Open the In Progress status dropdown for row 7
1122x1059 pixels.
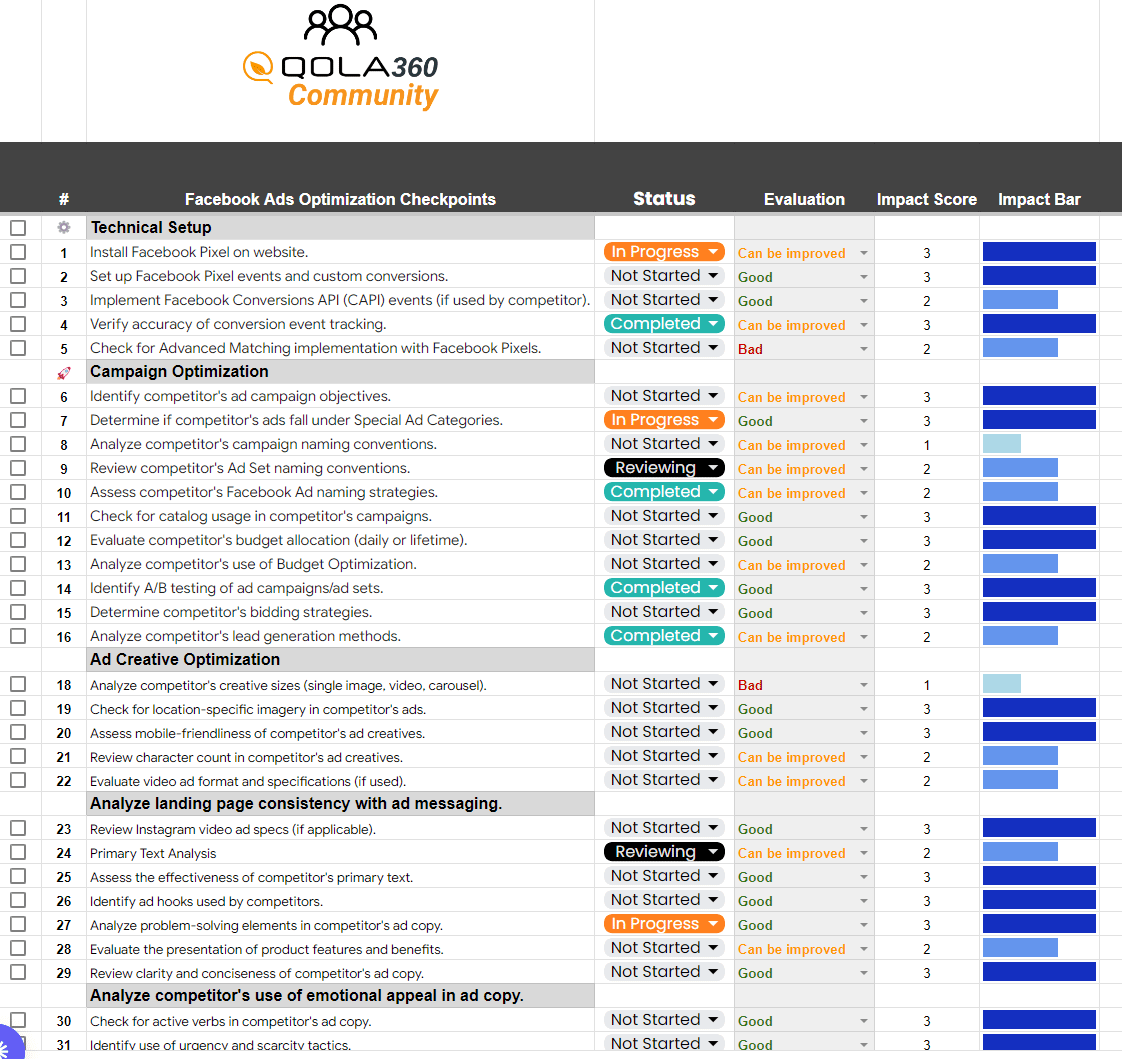(664, 419)
